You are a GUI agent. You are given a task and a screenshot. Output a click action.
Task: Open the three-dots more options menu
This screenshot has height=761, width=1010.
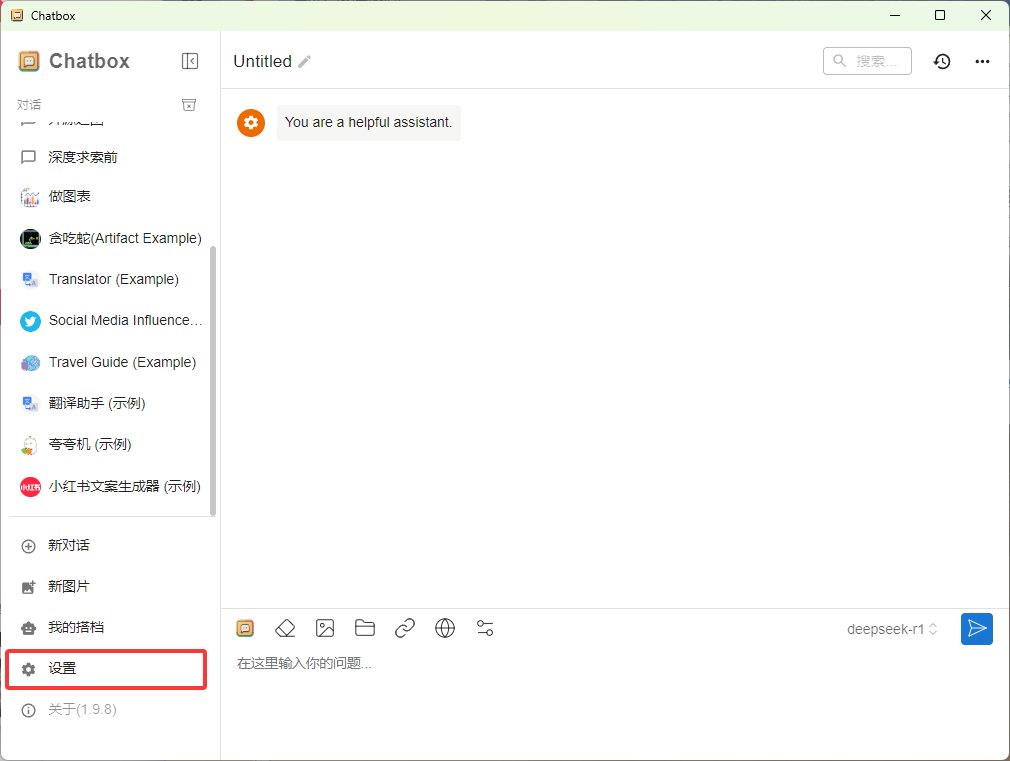982,61
